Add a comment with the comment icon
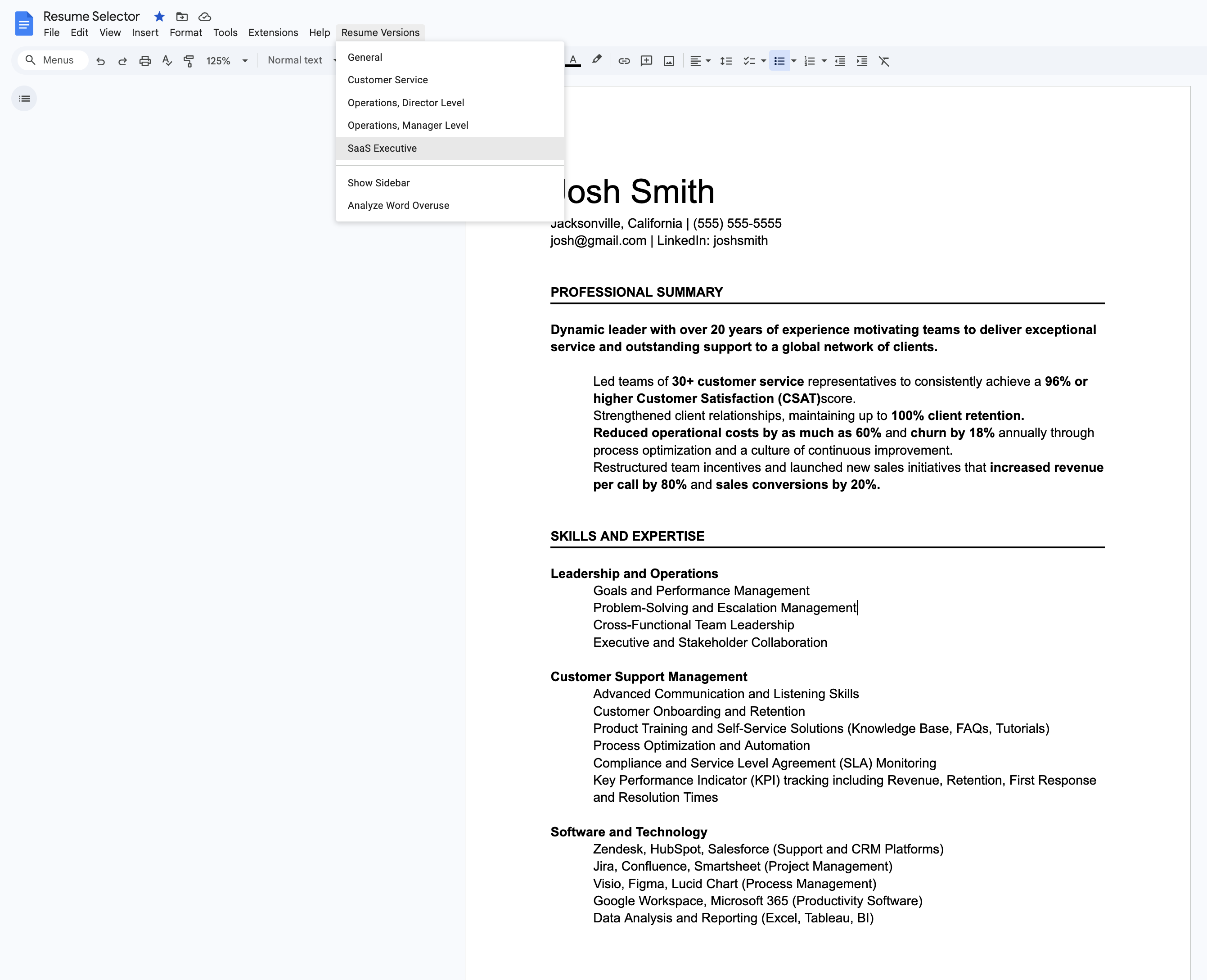 pos(647,61)
